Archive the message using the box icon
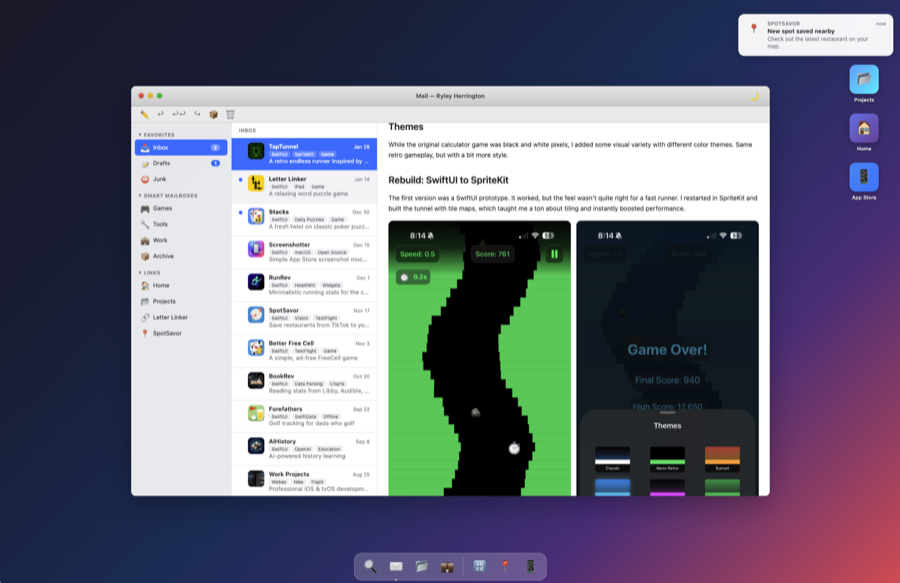This screenshot has height=583, width=900. (x=213, y=114)
